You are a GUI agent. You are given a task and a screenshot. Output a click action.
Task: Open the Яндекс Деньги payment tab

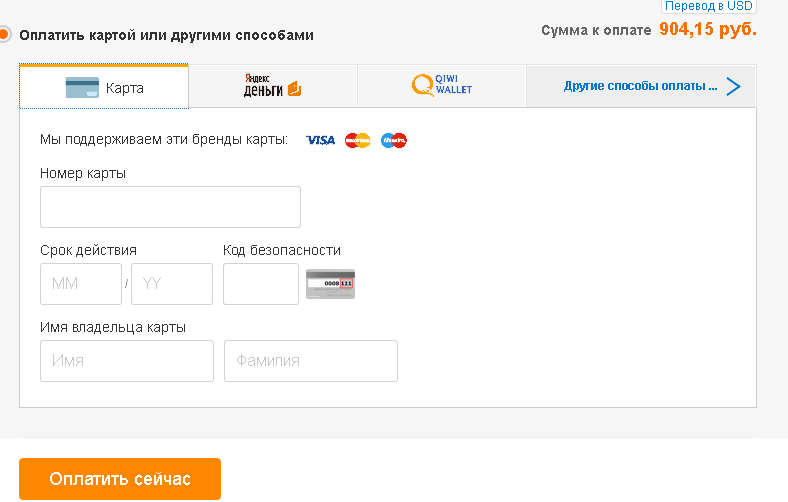coord(273,86)
